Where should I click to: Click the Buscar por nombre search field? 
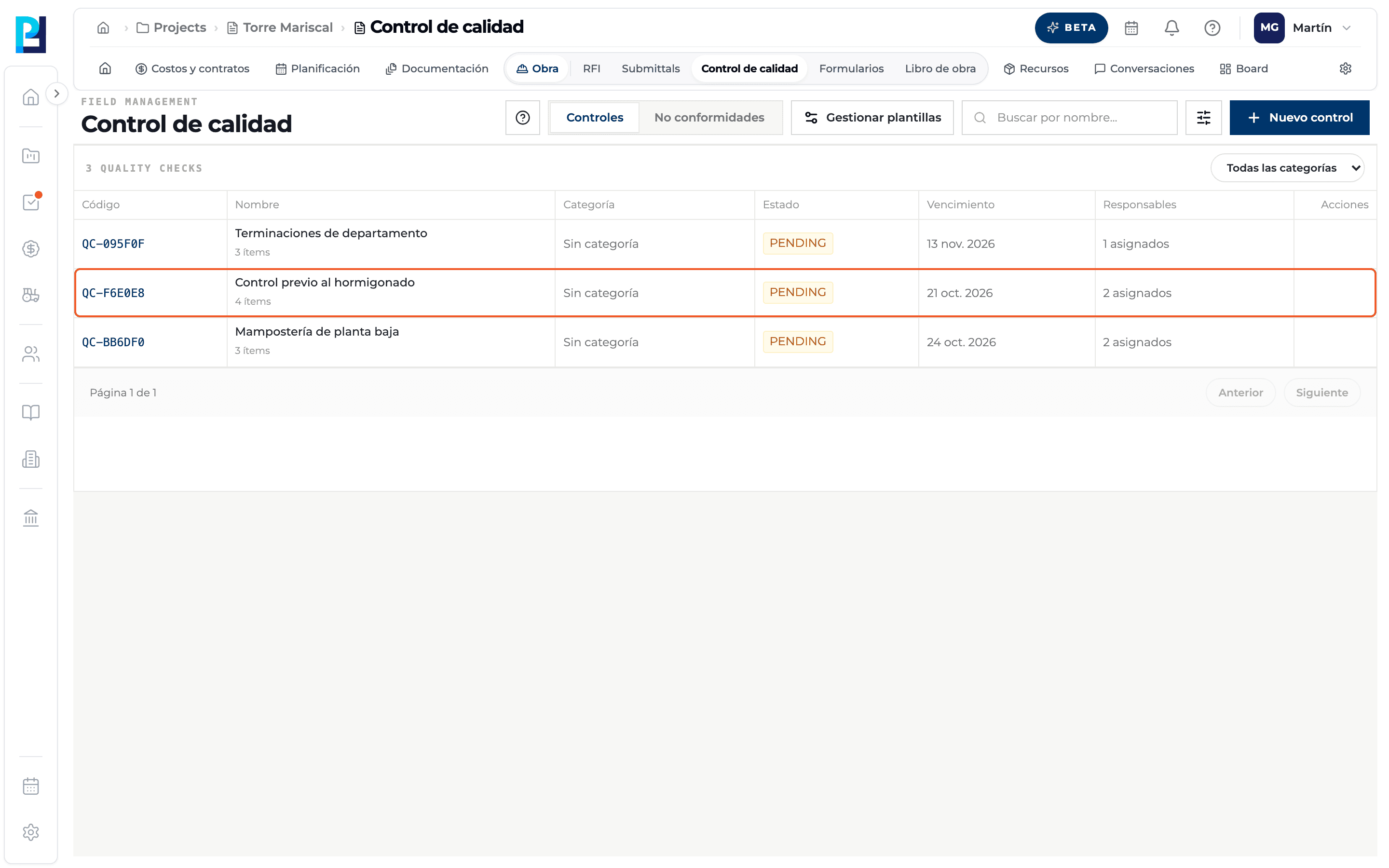pyautogui.click(x=1069, y=118)
